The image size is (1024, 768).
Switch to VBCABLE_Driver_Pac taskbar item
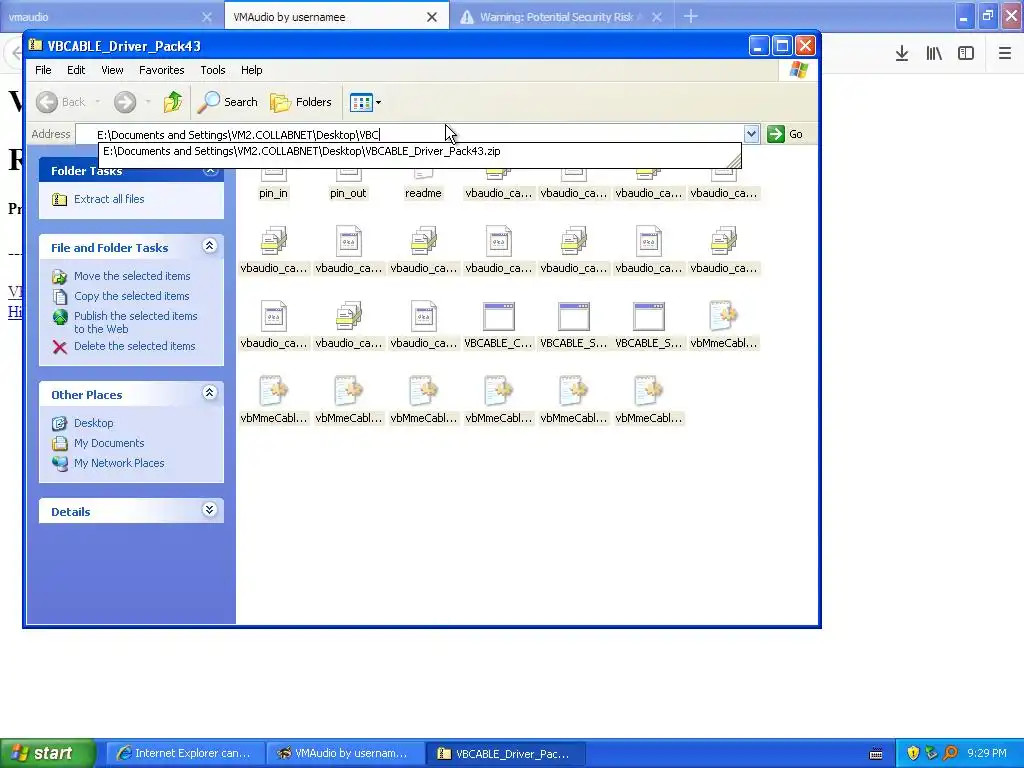[506, 754]
